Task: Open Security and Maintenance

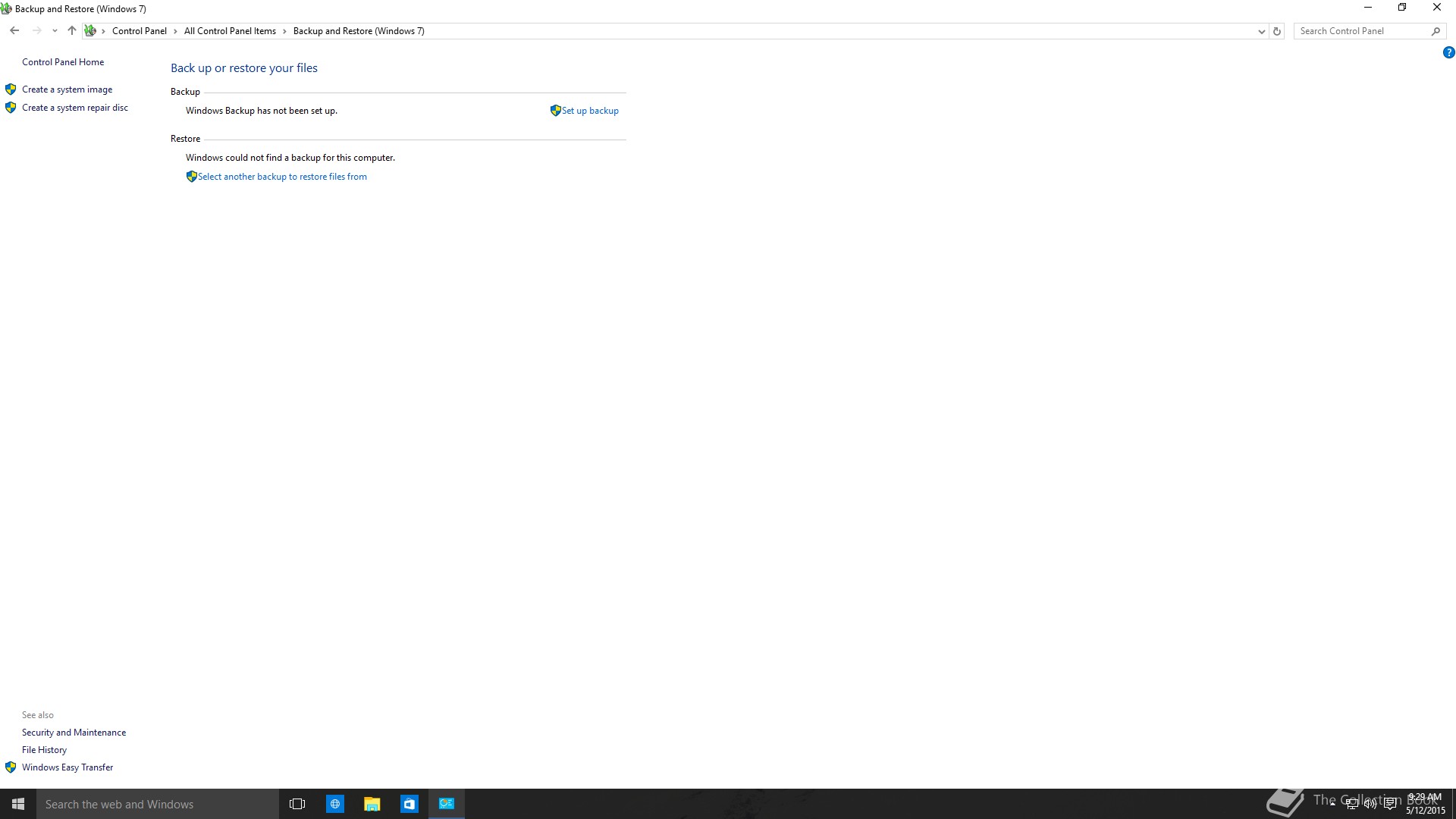Action: click(74, 733)
